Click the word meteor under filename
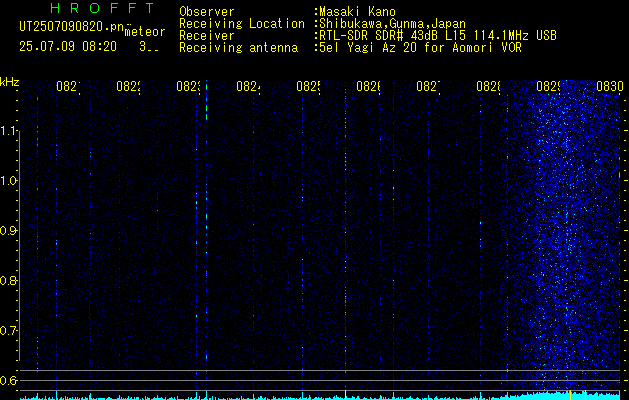This screenshot has height=400, width=629. [x=145, y=32]
